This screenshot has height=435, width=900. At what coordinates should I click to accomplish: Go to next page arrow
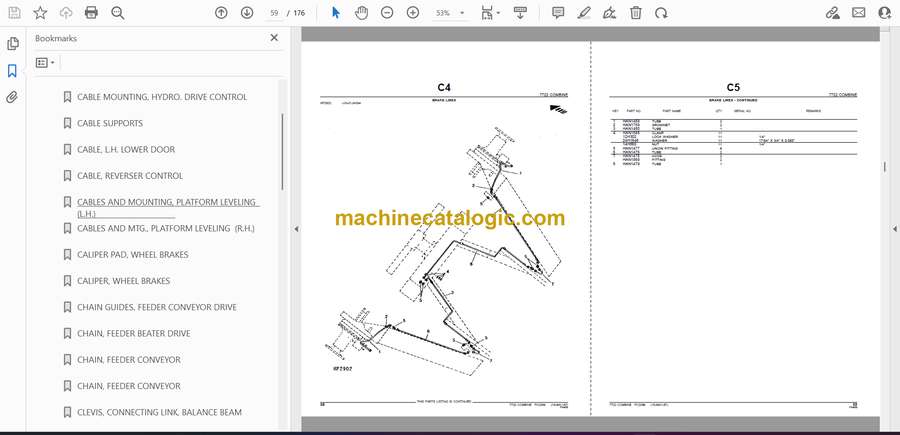click(247, 13)
